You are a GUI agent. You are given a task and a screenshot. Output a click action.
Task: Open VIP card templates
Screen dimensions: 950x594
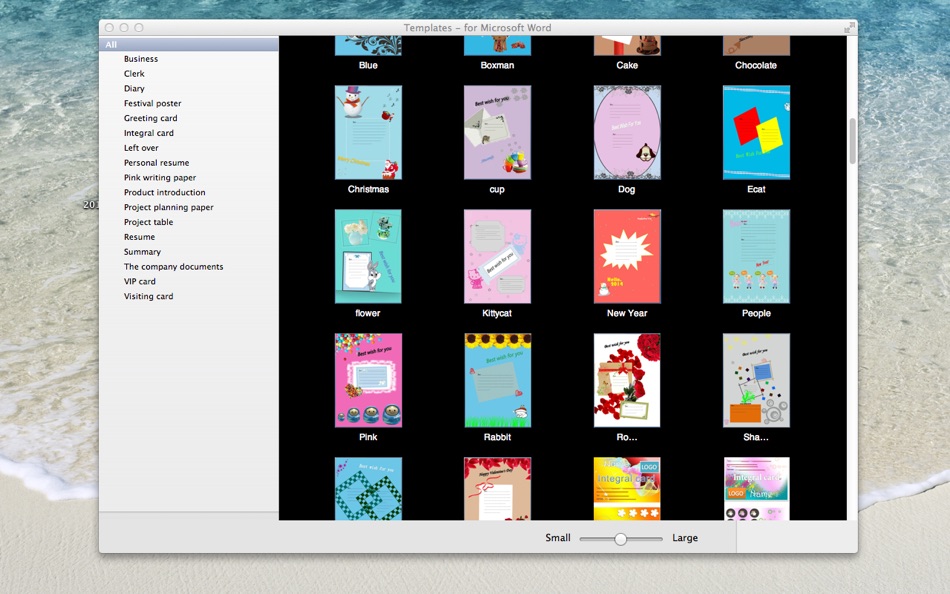[x=139, y=281]
